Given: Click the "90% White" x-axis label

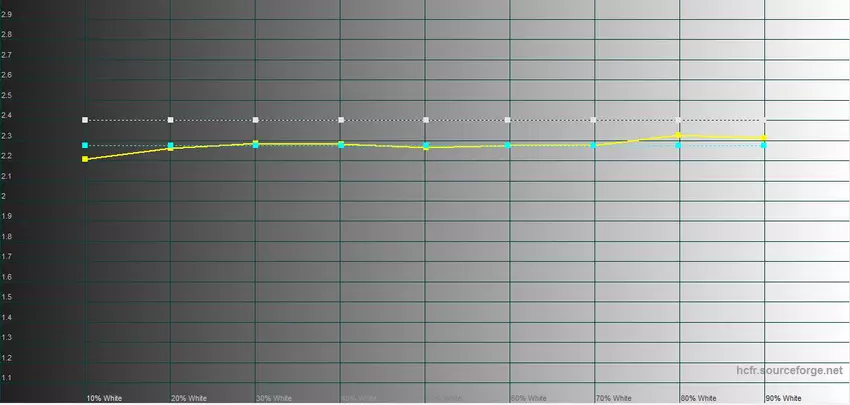Looking at the screenshot, I should [x=782, y=398].
